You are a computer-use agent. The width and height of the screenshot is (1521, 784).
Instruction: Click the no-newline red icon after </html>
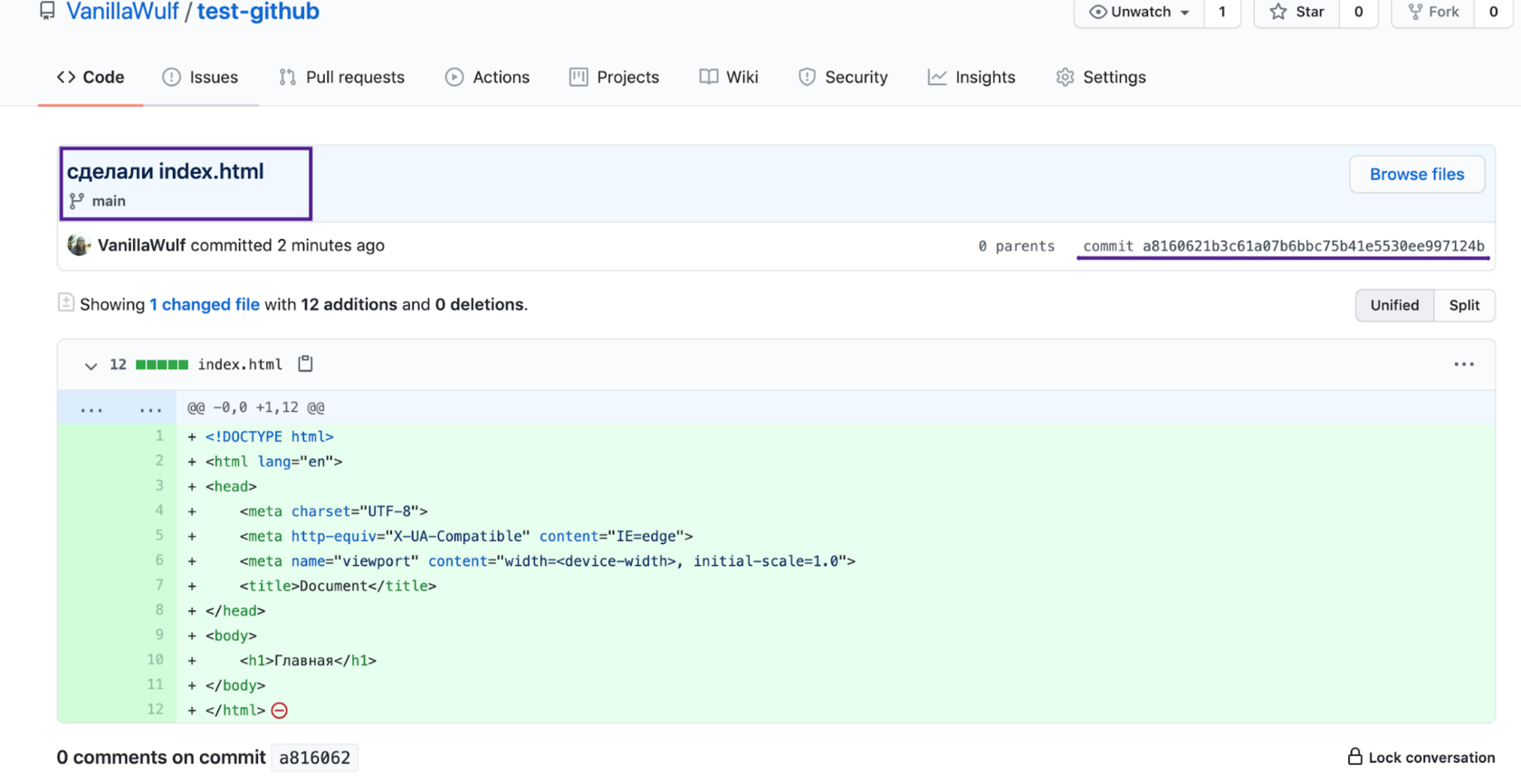[280, 711]
